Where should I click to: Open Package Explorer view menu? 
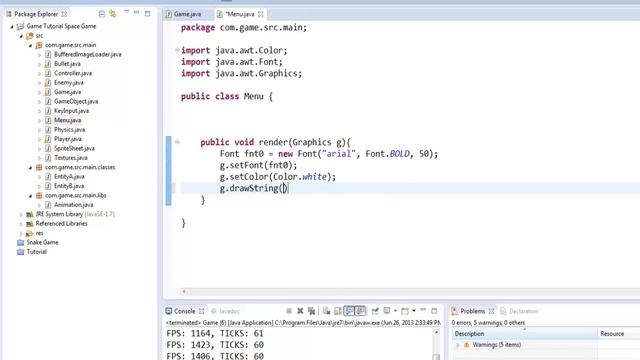pyautogui.click(x=127, y=12)
